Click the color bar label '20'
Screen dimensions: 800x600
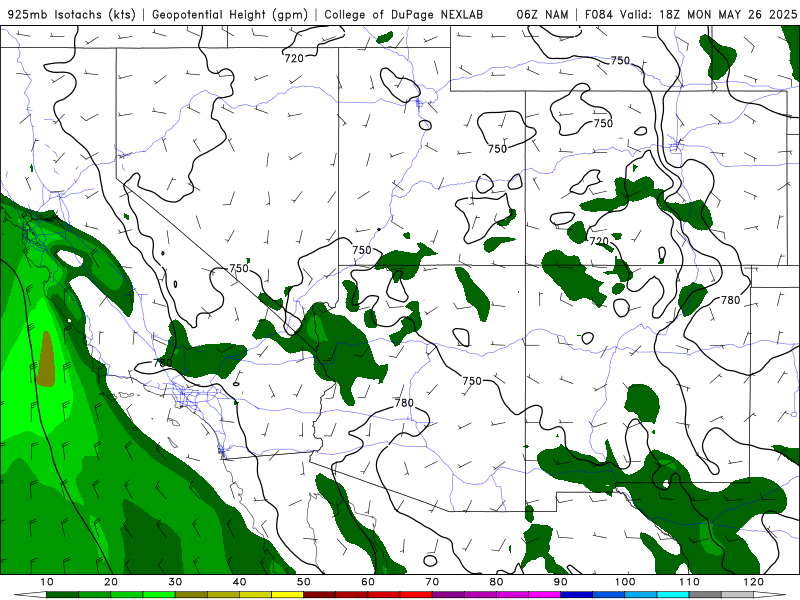point(111,582)
